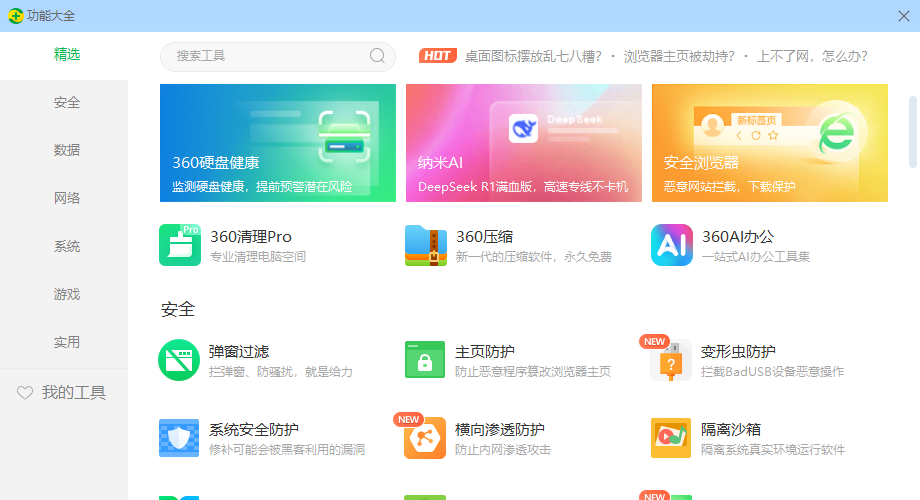The width and height of the screenshot is (920, 500).
Task: Click the 主页防护 lock icon
Action: (425, 360)
